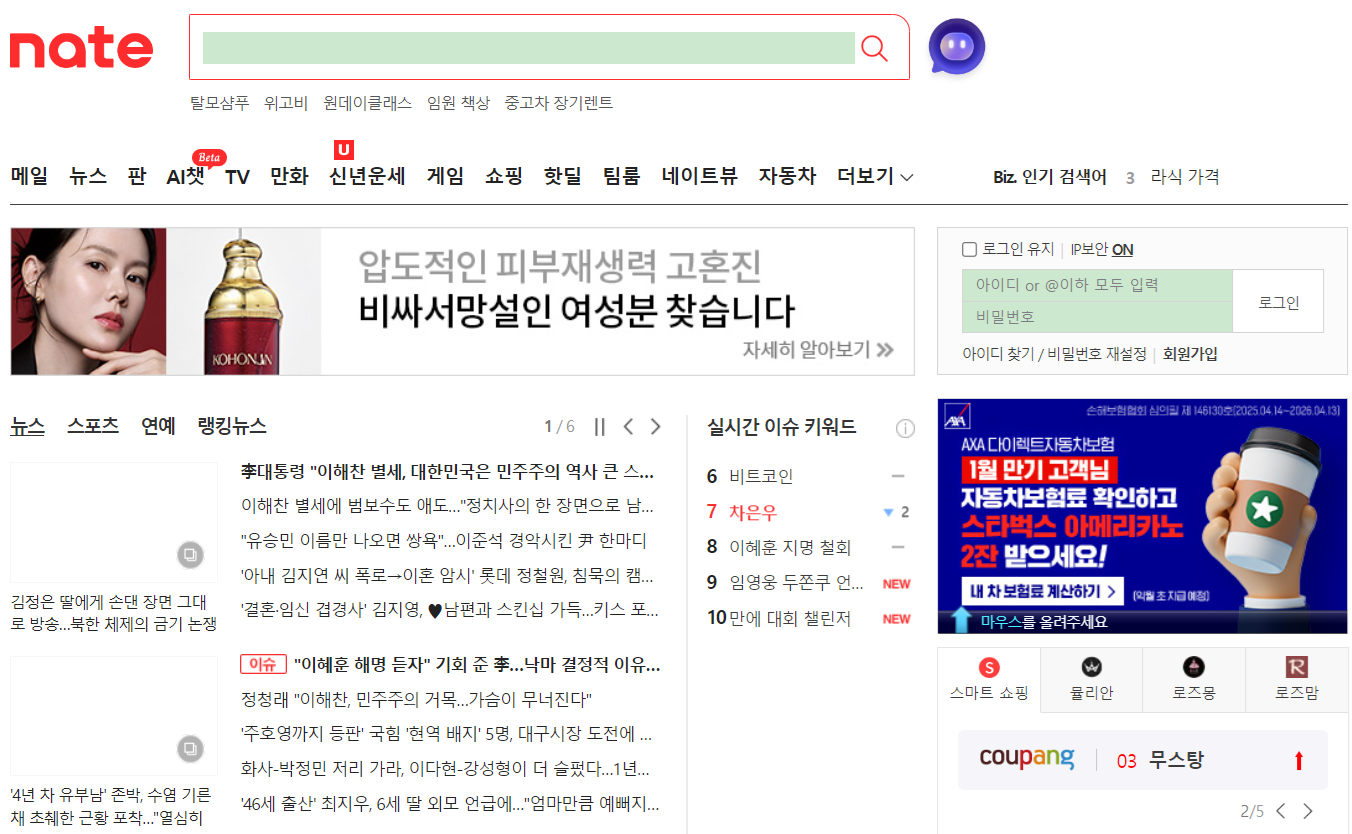Show next shopping item arrow
This screenshot has height=834, width=1352.
1308,811
